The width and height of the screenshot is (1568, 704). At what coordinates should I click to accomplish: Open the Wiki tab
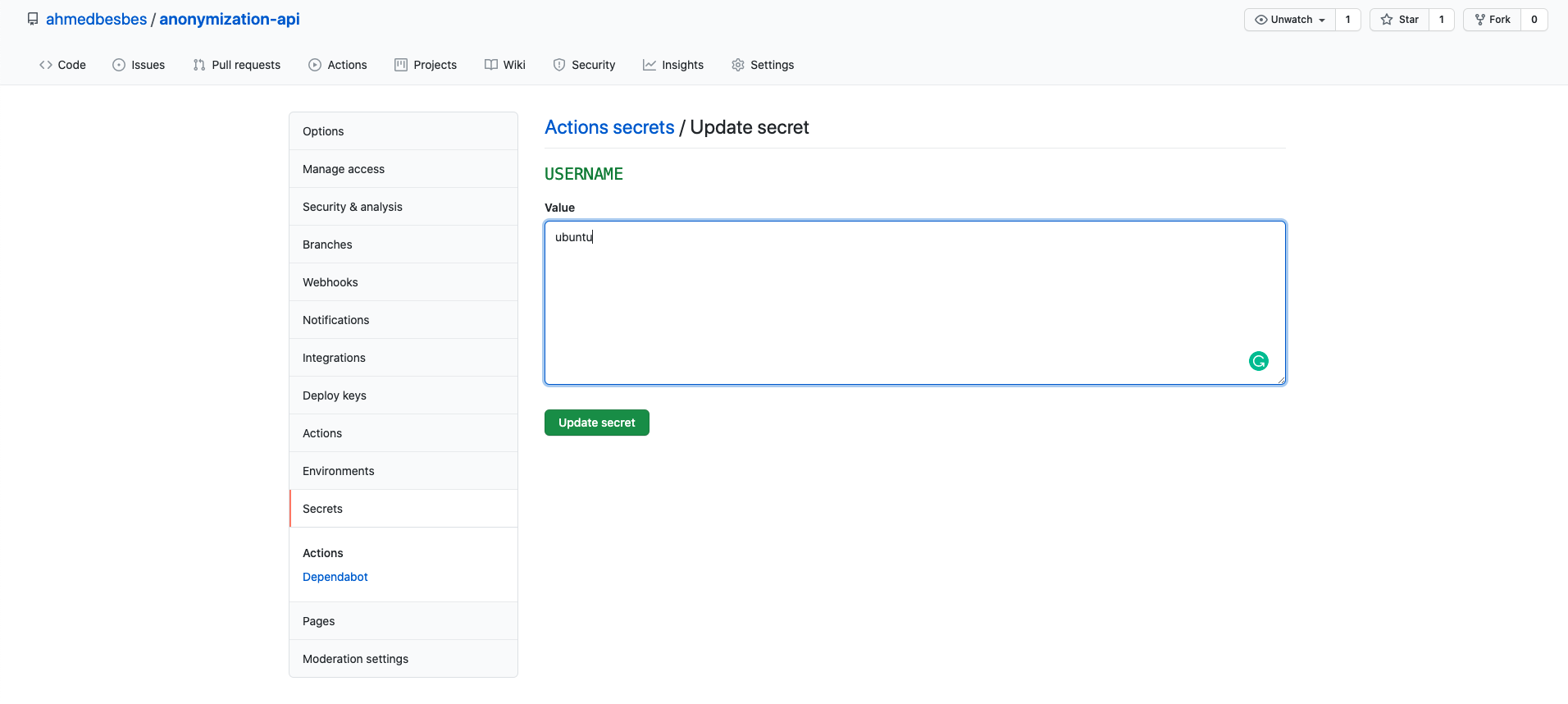click(x=505, y=65)
